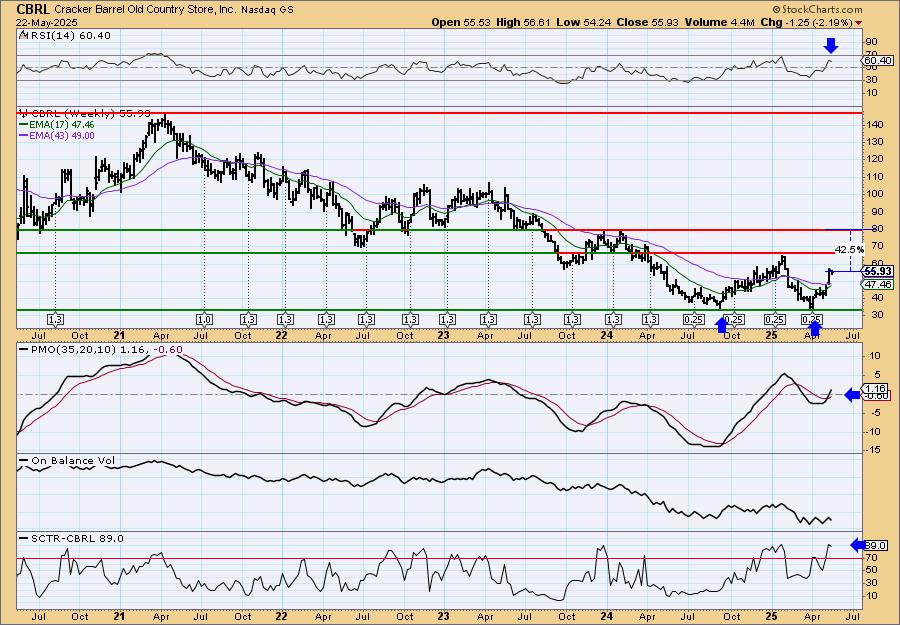Click the RSI(14) 60.40 panel label

coord(69,35)
